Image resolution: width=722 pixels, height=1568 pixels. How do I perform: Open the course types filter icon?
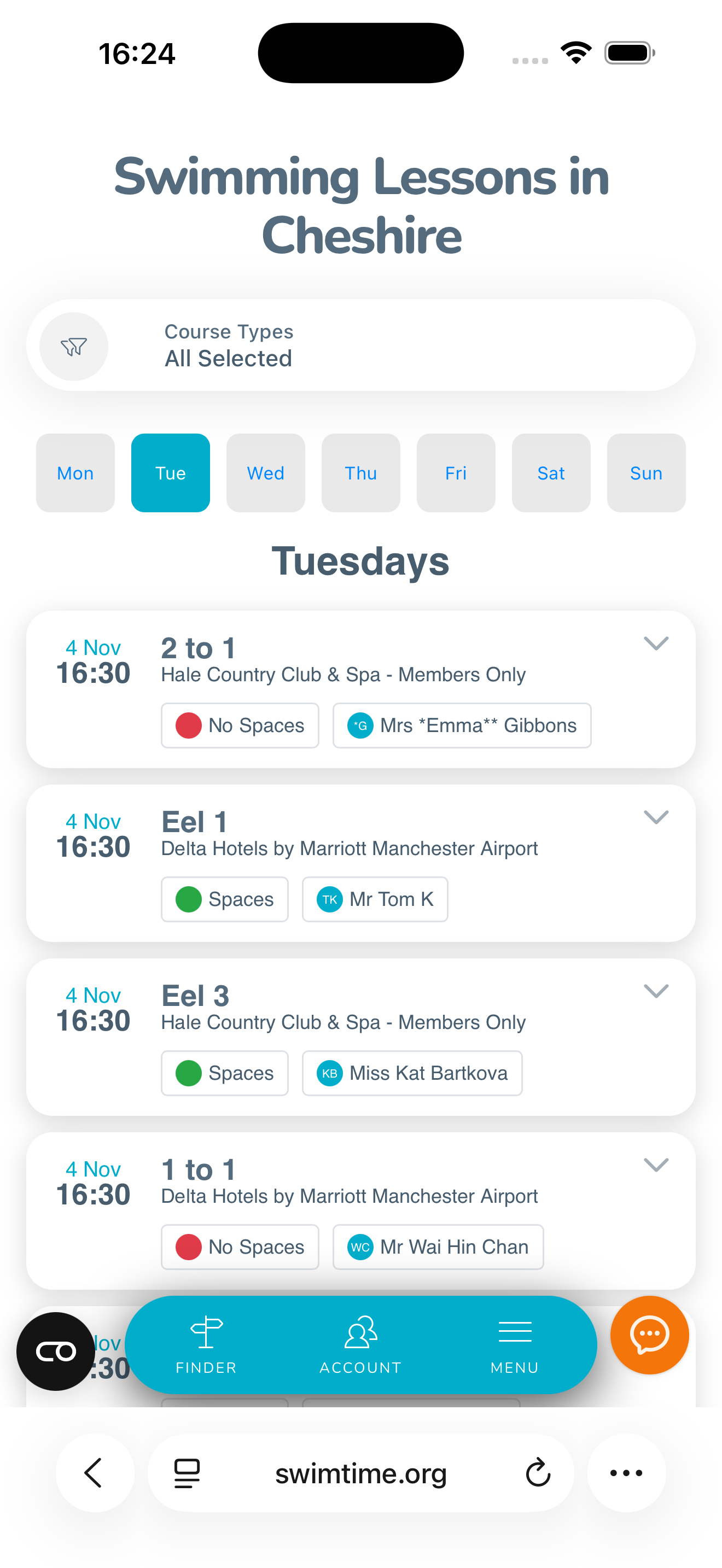(x=74, y=346)
